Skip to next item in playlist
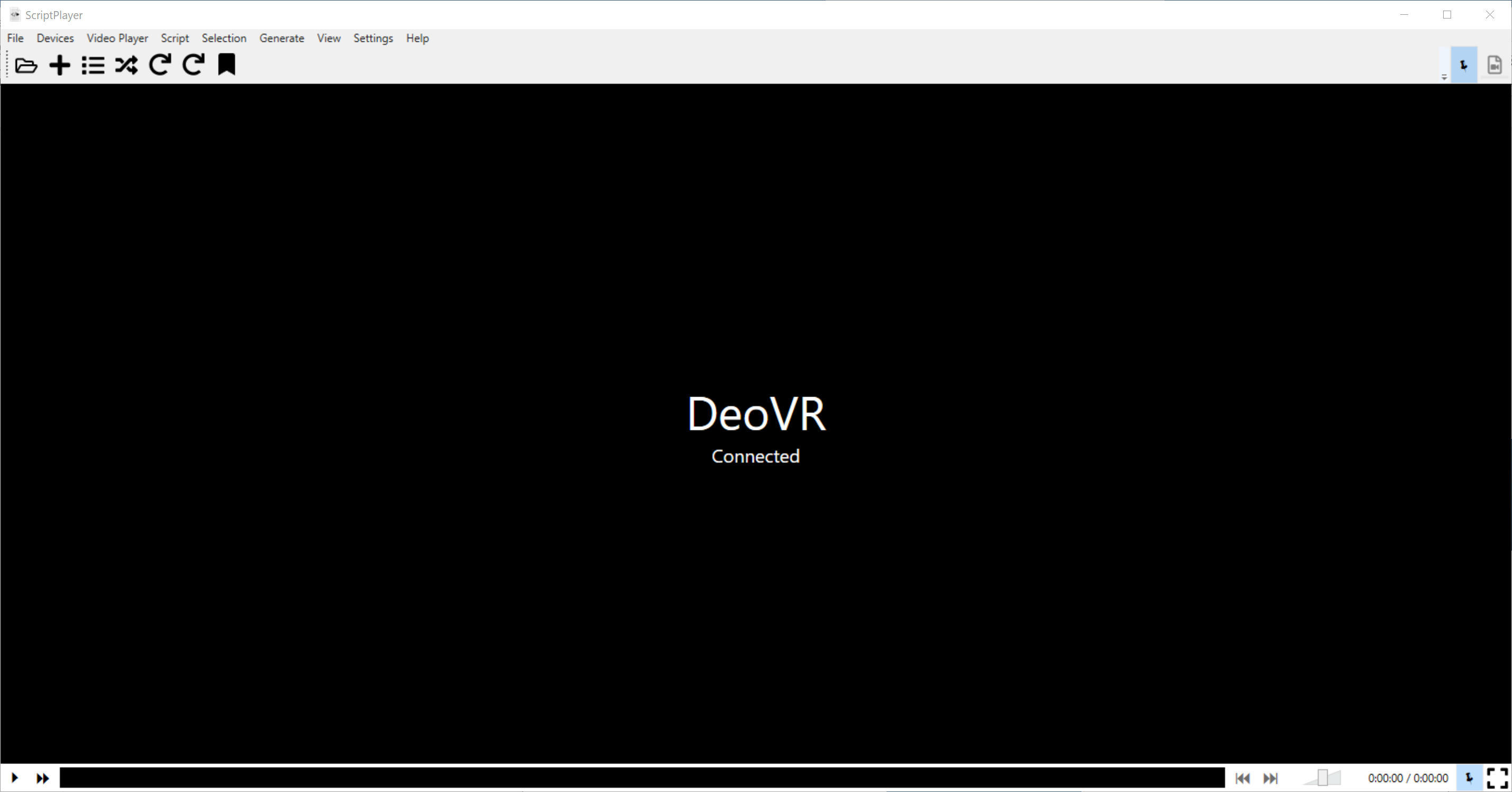This screenshot has width=1512, height=792. 1270,778
